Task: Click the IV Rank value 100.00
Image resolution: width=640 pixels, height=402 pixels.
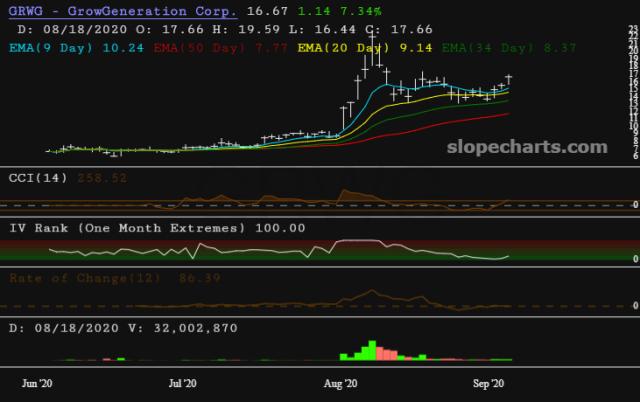Action: [x=281, y=228]
